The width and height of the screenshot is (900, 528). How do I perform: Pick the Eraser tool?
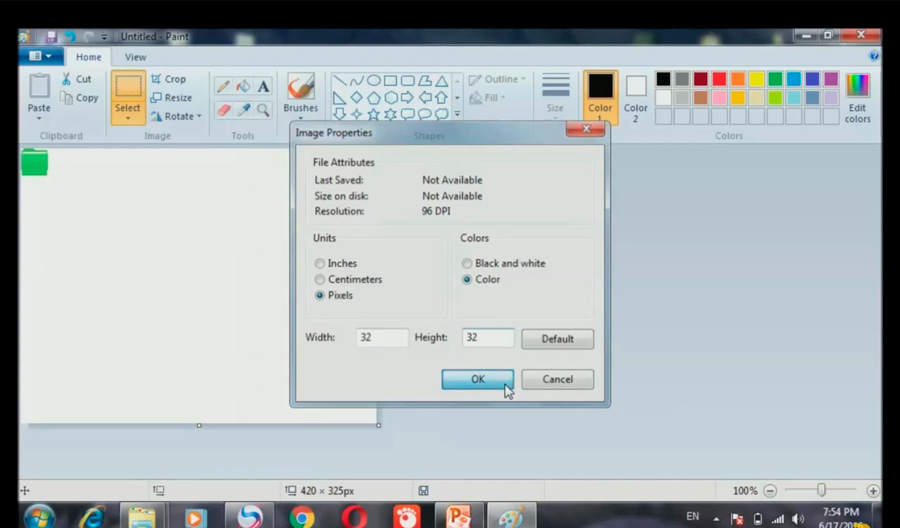(x=223, y=110)
